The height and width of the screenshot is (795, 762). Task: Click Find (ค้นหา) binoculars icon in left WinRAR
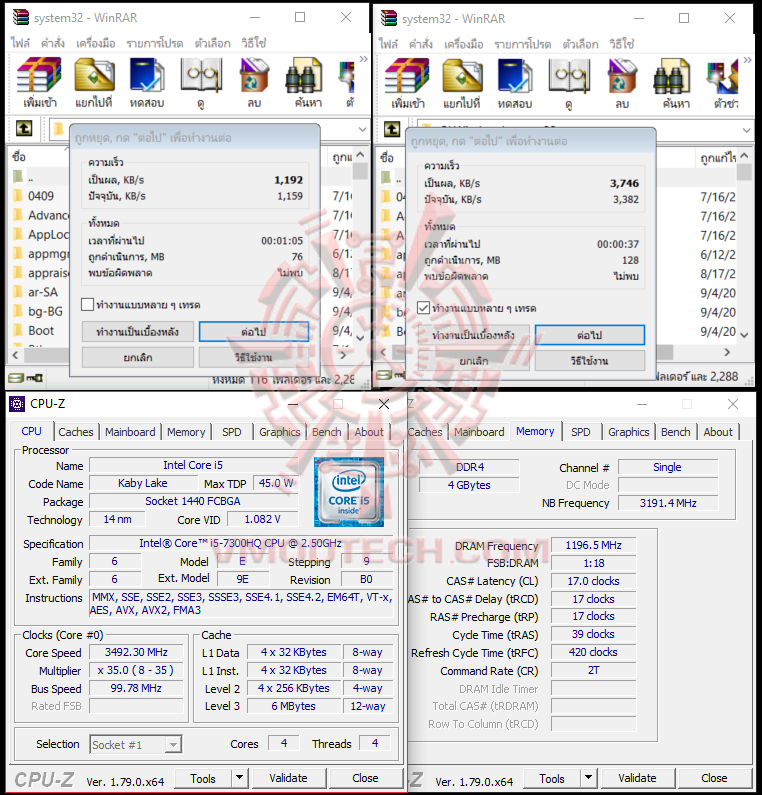[304, 75]
